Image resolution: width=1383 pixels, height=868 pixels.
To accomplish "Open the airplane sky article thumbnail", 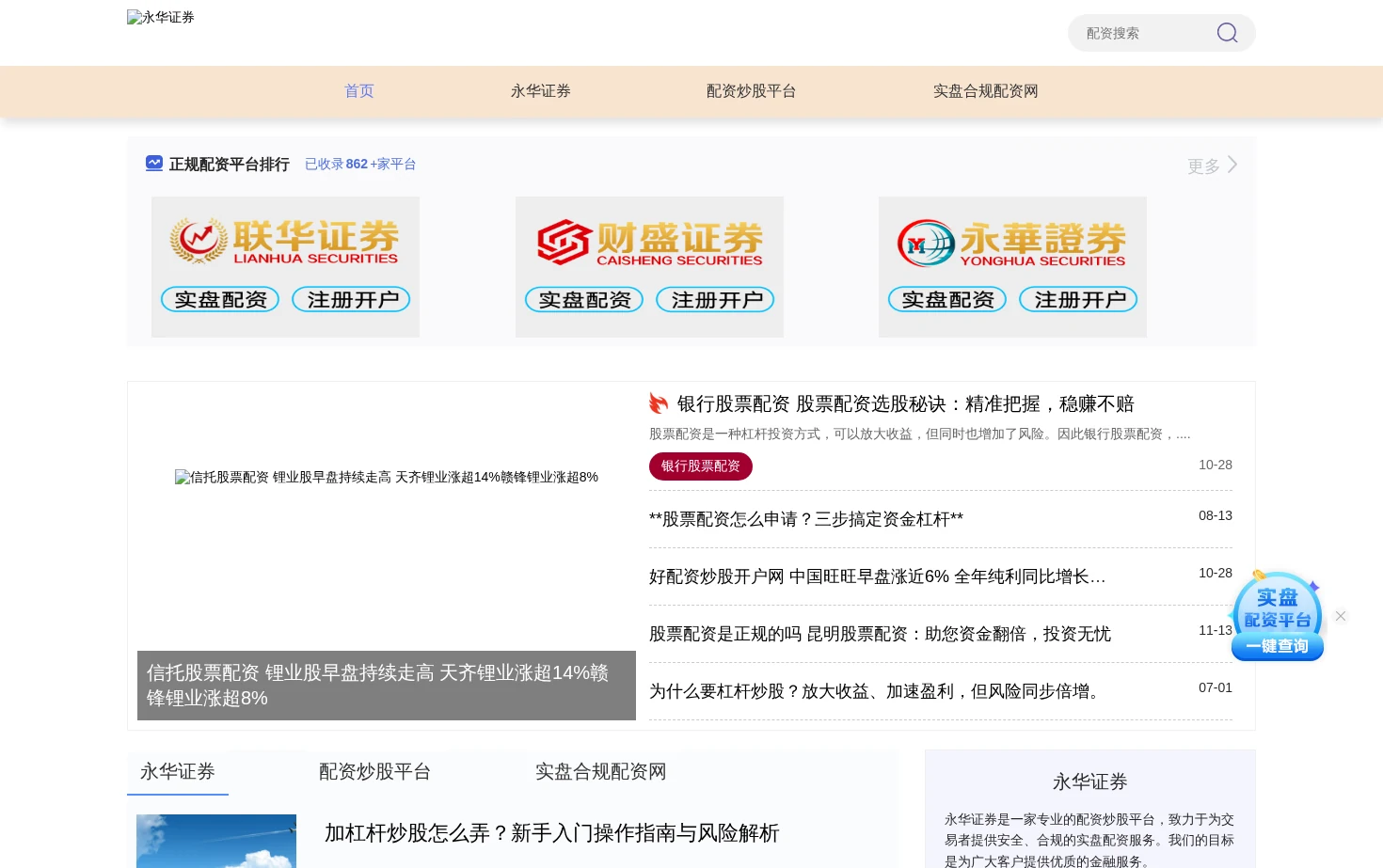I will click(x=216, y=841).
